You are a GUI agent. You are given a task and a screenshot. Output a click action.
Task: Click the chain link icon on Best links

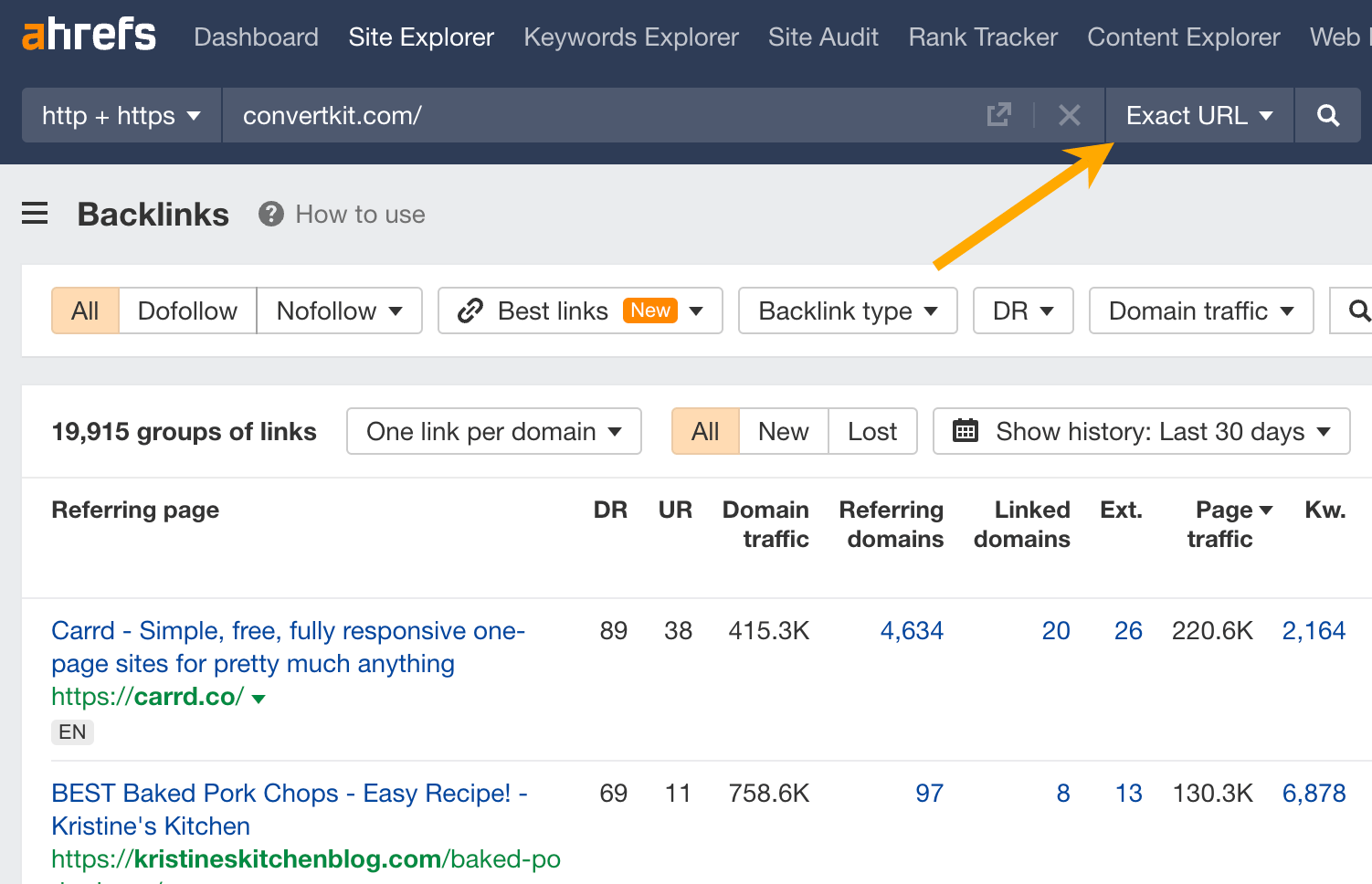pyautogui.click(x=470, y=310)
